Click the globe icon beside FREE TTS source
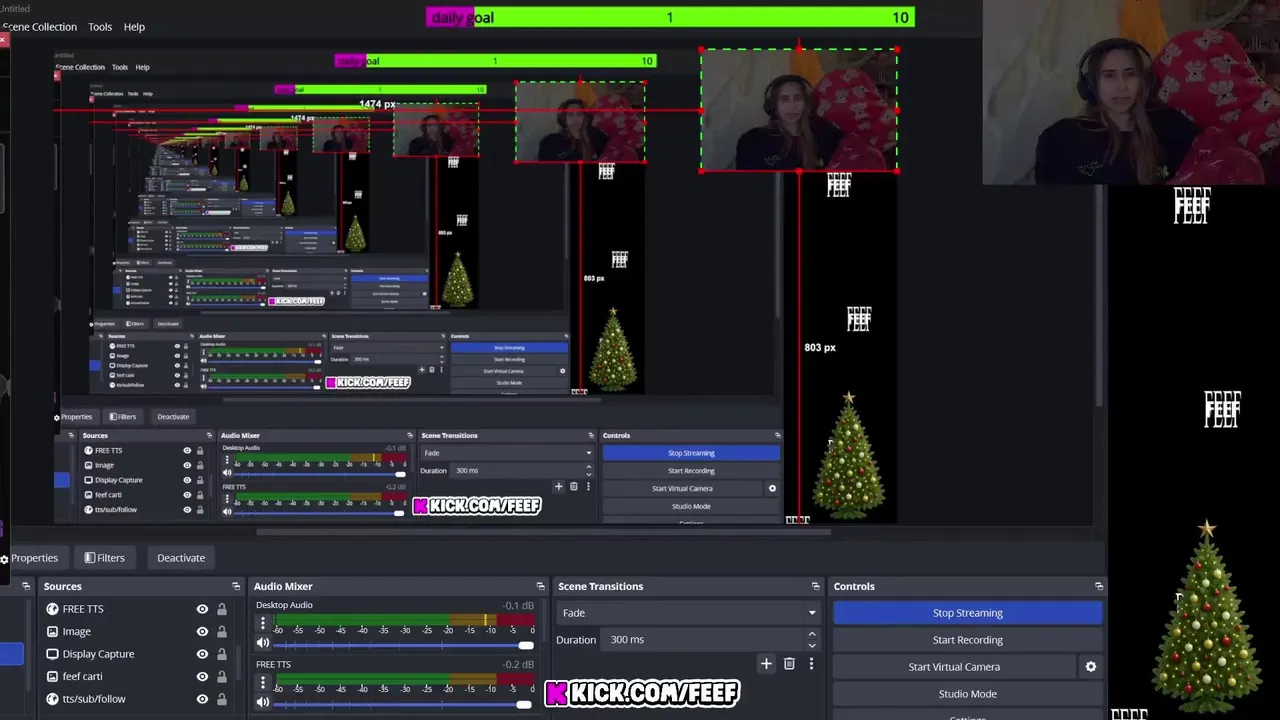This screenshot has width=1280, height=720. [x=52, y=609]
